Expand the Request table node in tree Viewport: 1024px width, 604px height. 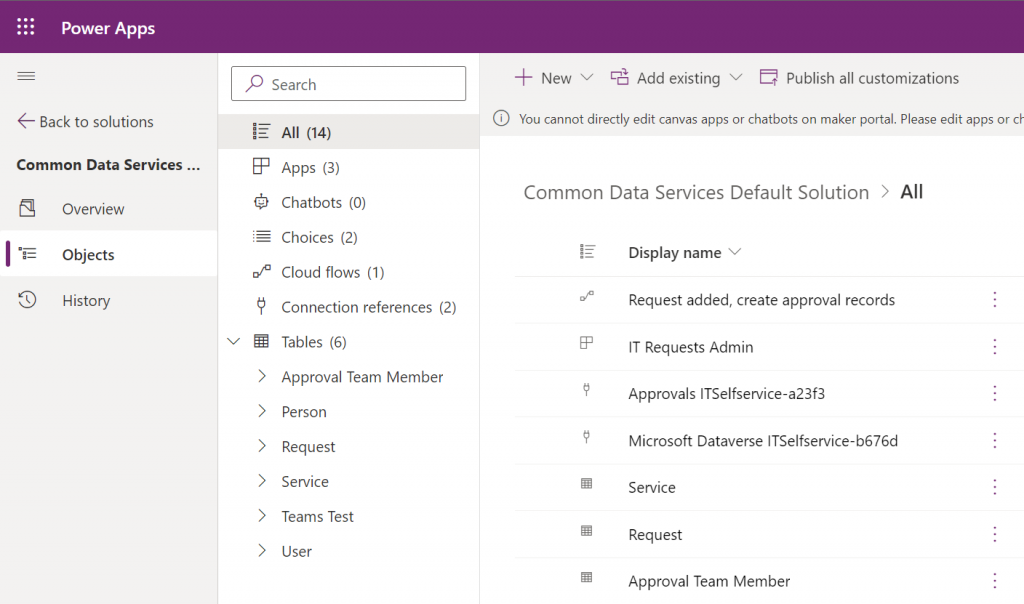(x=262, y=446)
